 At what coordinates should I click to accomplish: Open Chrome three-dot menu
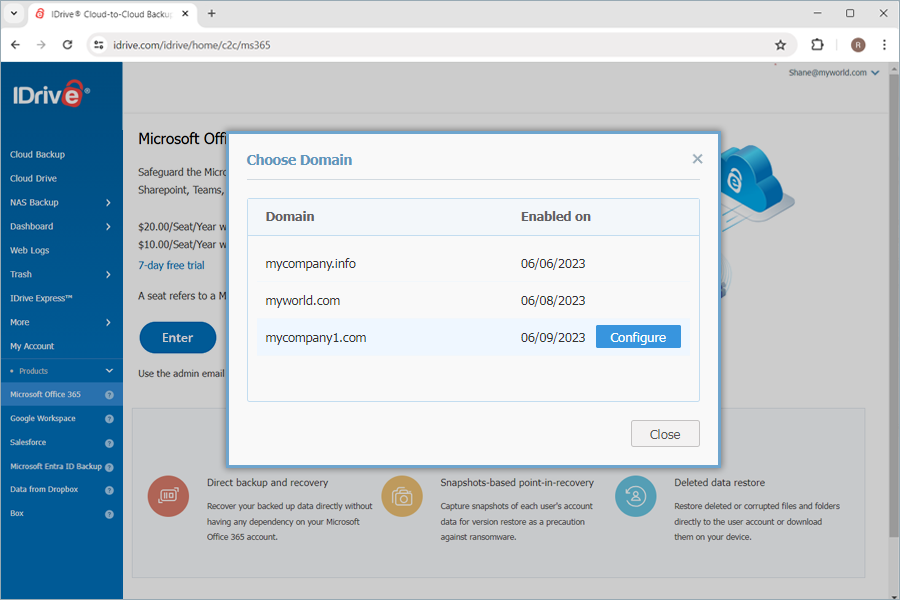click(x=884, y=45)
